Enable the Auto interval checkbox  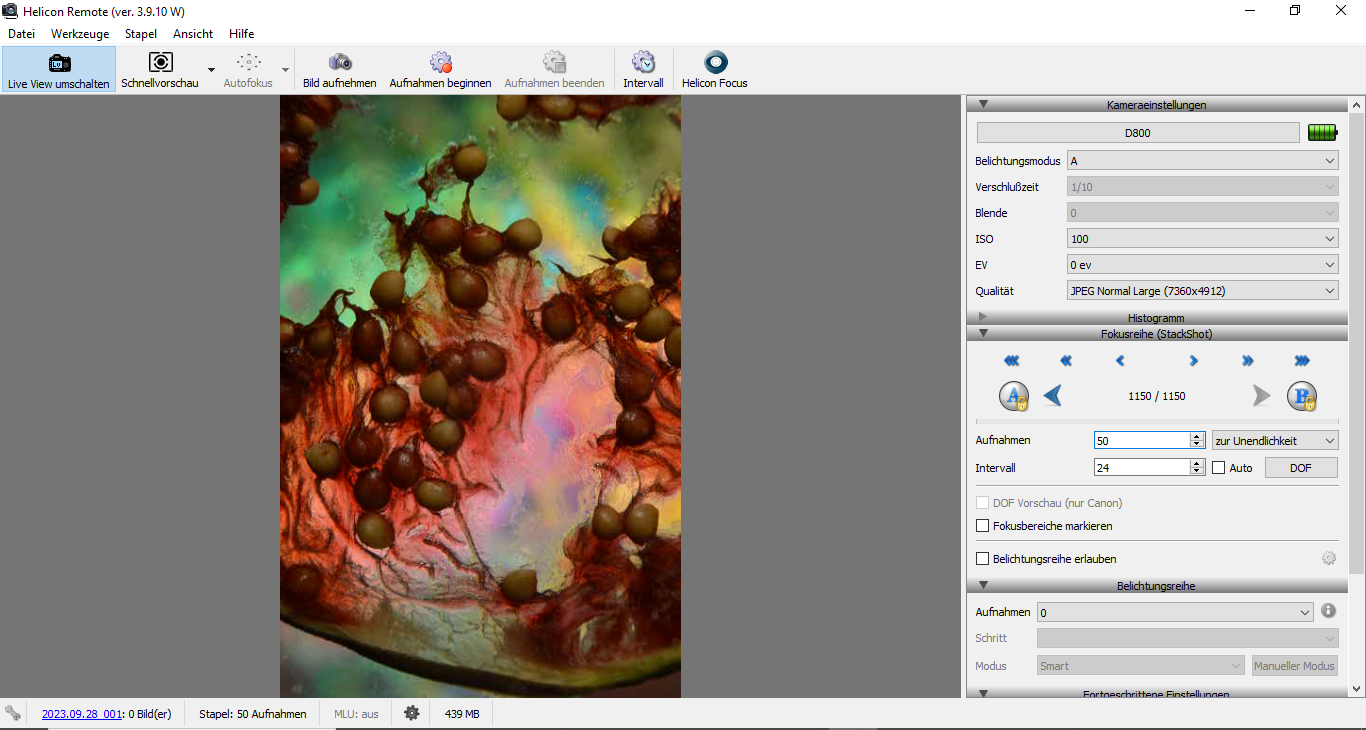click(1218, 467)
